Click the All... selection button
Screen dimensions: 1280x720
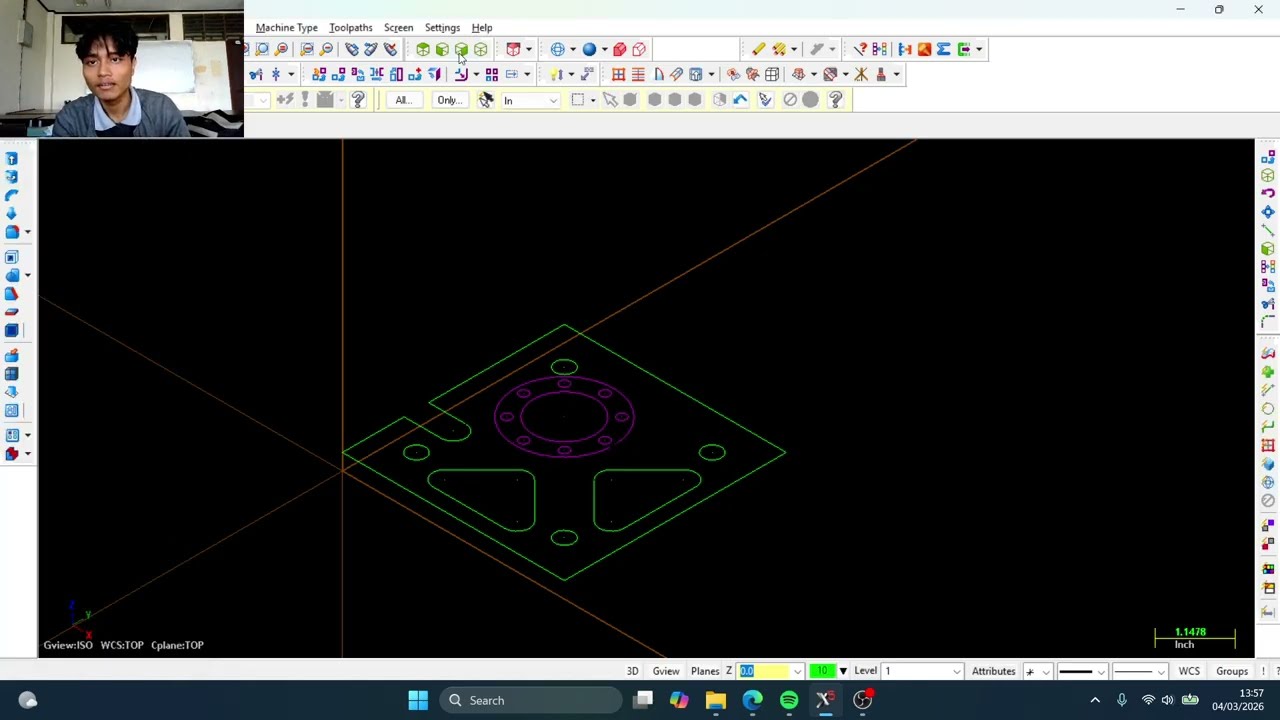tap(403, 100)
